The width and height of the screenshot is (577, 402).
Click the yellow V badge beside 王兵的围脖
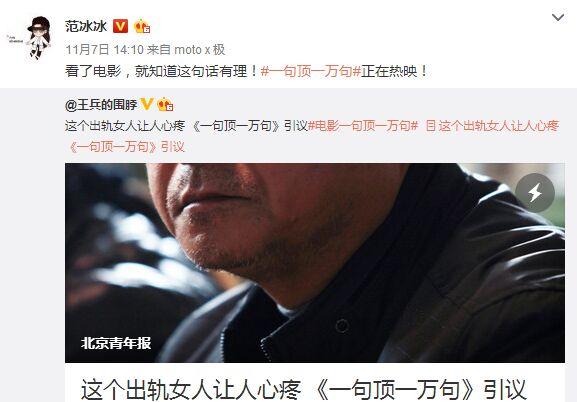point(146,105)
